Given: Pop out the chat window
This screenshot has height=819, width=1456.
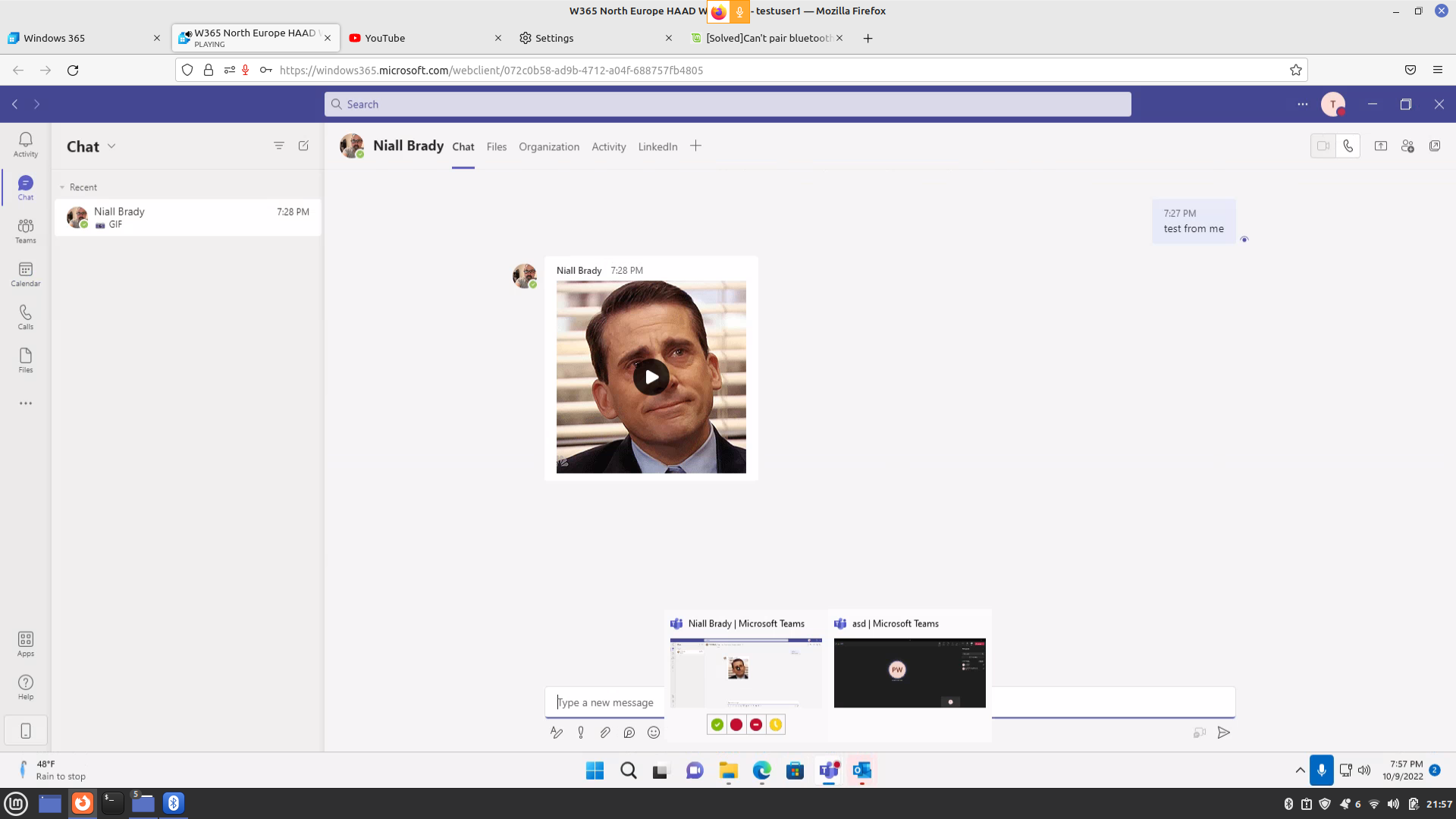Looking at the screenshot, I should point(1435,146).
